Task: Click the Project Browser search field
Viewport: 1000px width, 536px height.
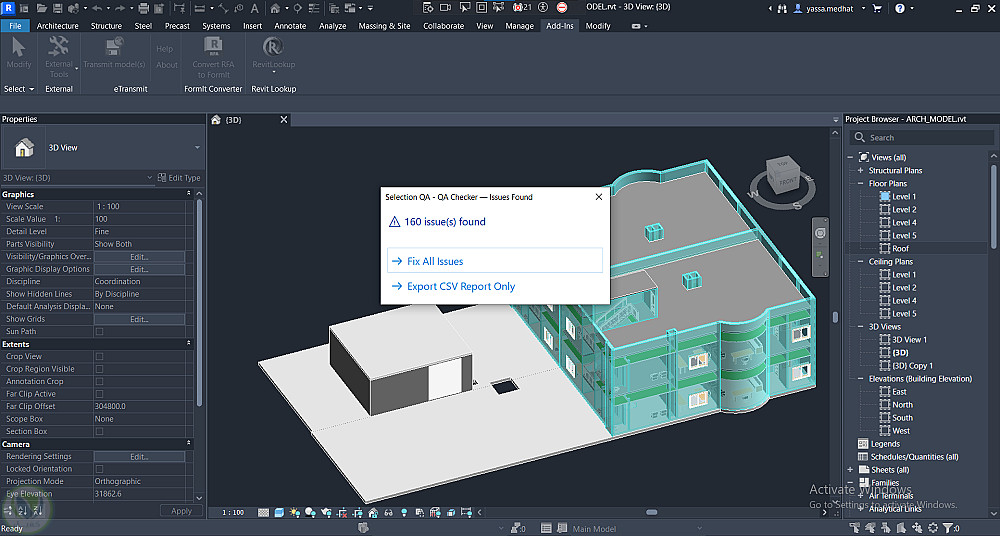Action: 920,138
